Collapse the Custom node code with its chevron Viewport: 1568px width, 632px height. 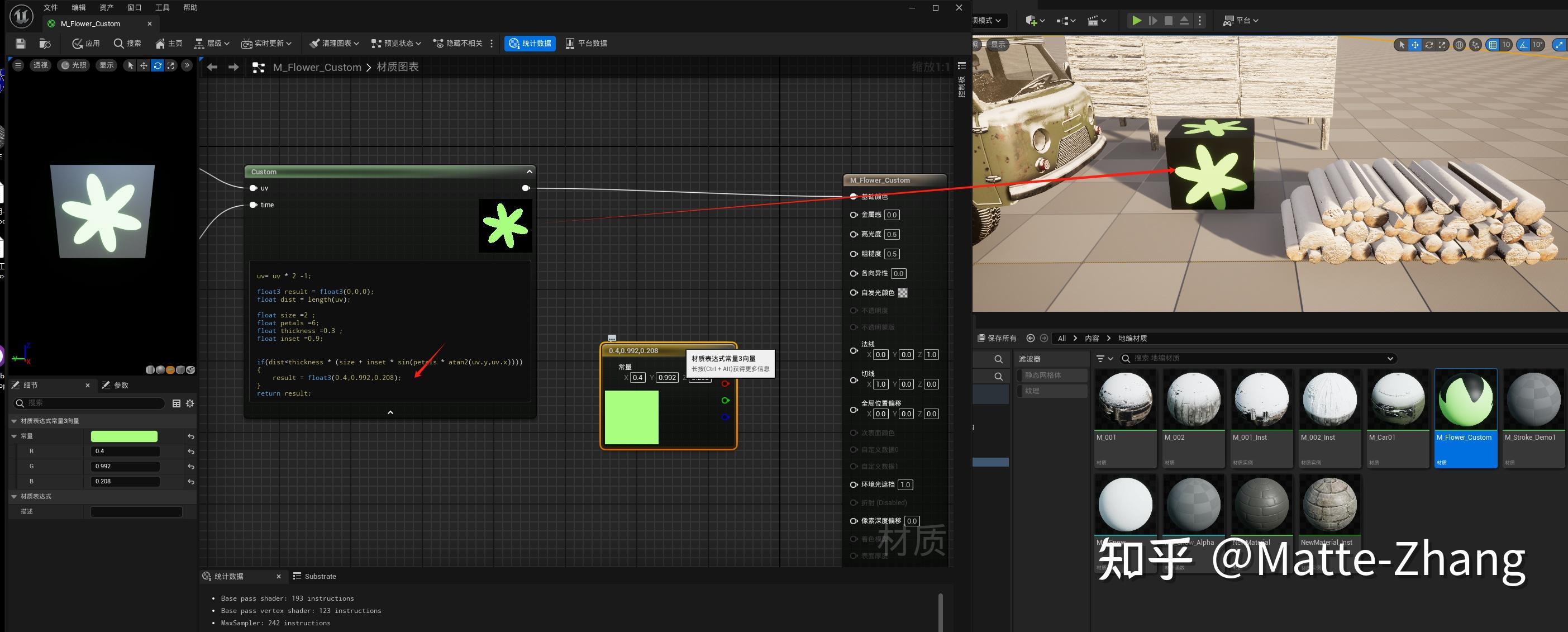(389, 412)
